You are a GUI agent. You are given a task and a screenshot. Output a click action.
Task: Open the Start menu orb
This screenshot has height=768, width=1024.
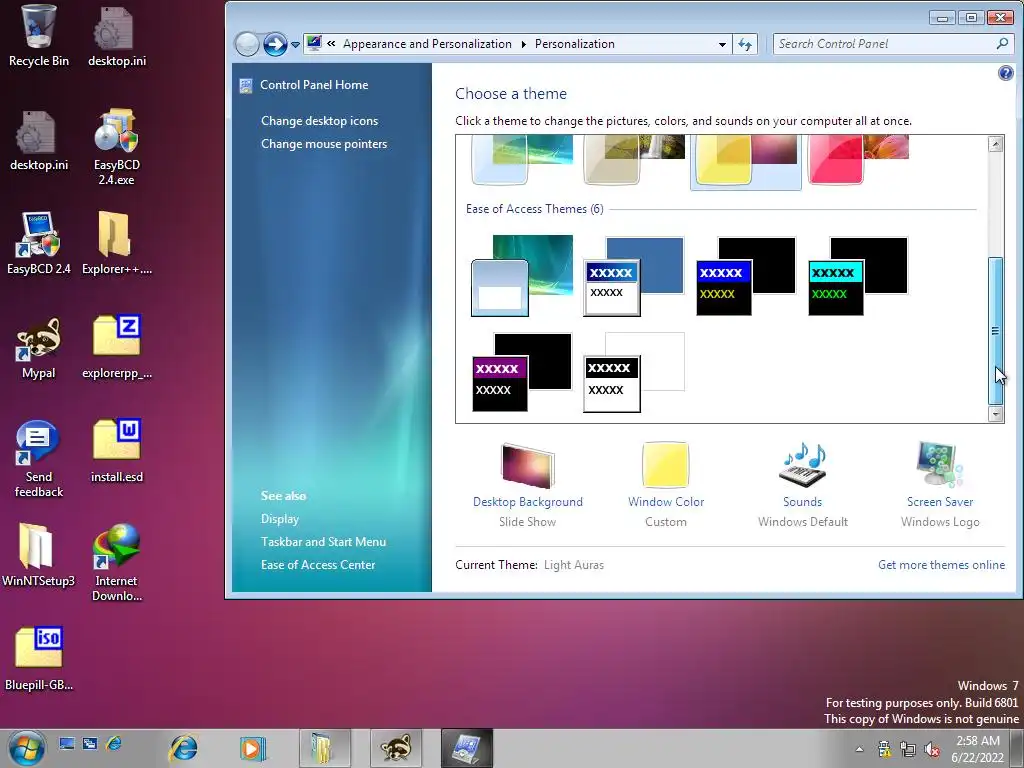point(26,748)
